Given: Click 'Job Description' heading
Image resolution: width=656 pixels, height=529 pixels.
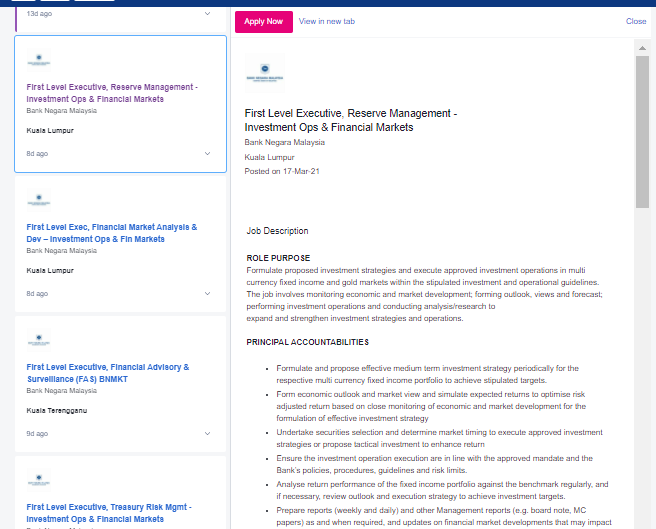Looking at the screenshot, I should coord(277,231).
